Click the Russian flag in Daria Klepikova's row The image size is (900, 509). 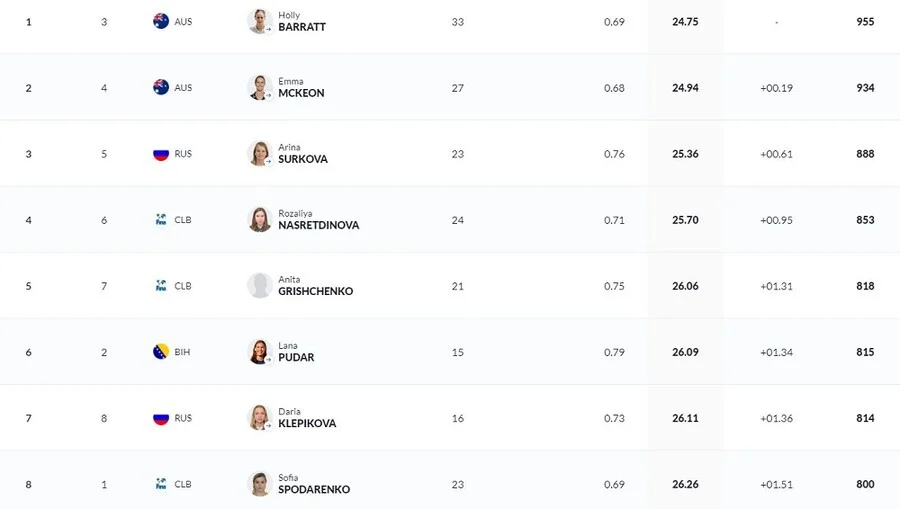161,418
